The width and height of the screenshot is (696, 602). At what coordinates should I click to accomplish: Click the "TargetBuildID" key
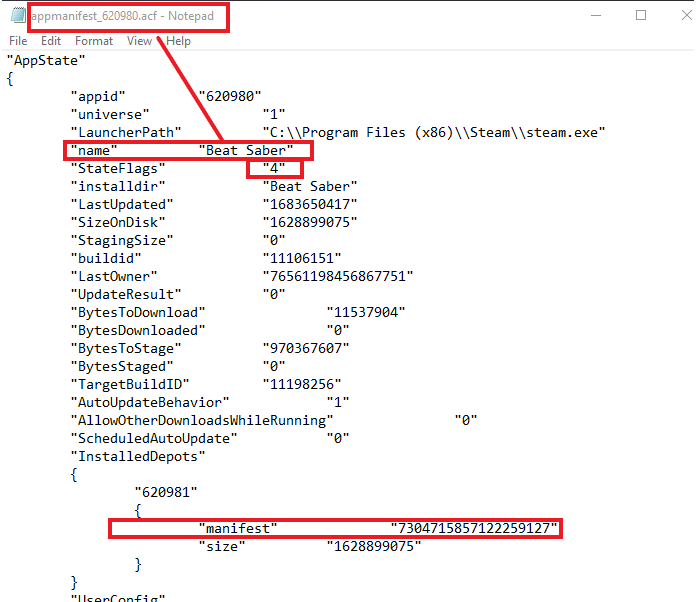pos(130,384)
